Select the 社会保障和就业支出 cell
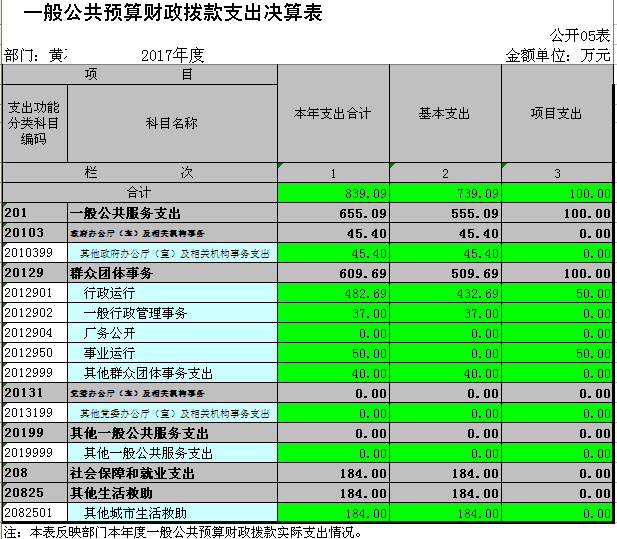 click(x=172, y=473)
